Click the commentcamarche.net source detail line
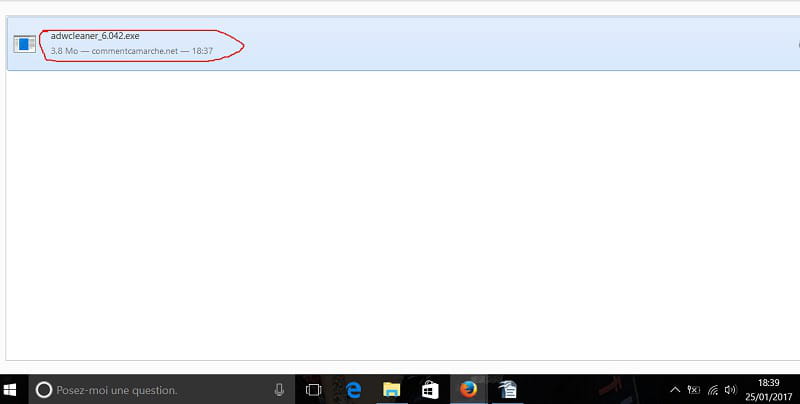800x404 pixels. tap(132, 51)
